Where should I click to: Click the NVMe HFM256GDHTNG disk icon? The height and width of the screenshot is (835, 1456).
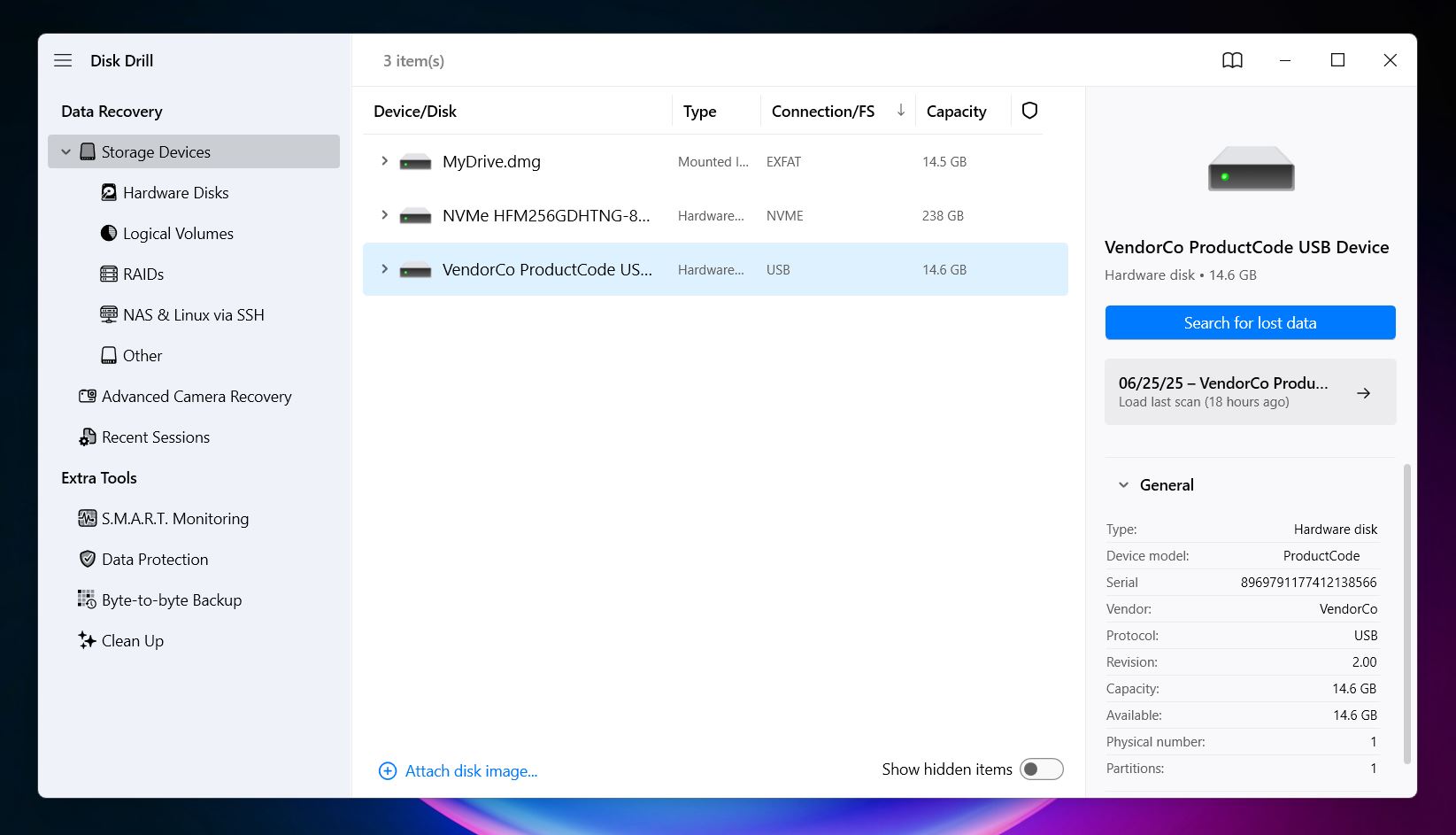coord(415,216)
